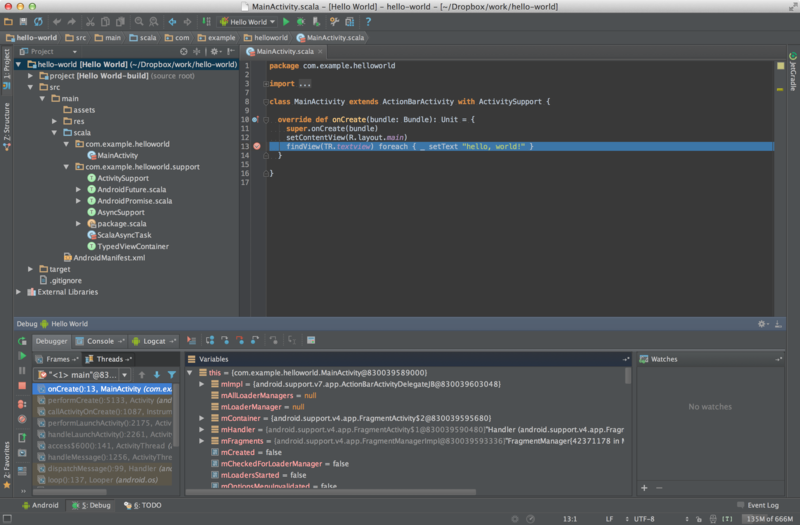Viewport: 800px width, 525px height.
Task: Open the Android tool window button
Action: [x=40, y=505]
